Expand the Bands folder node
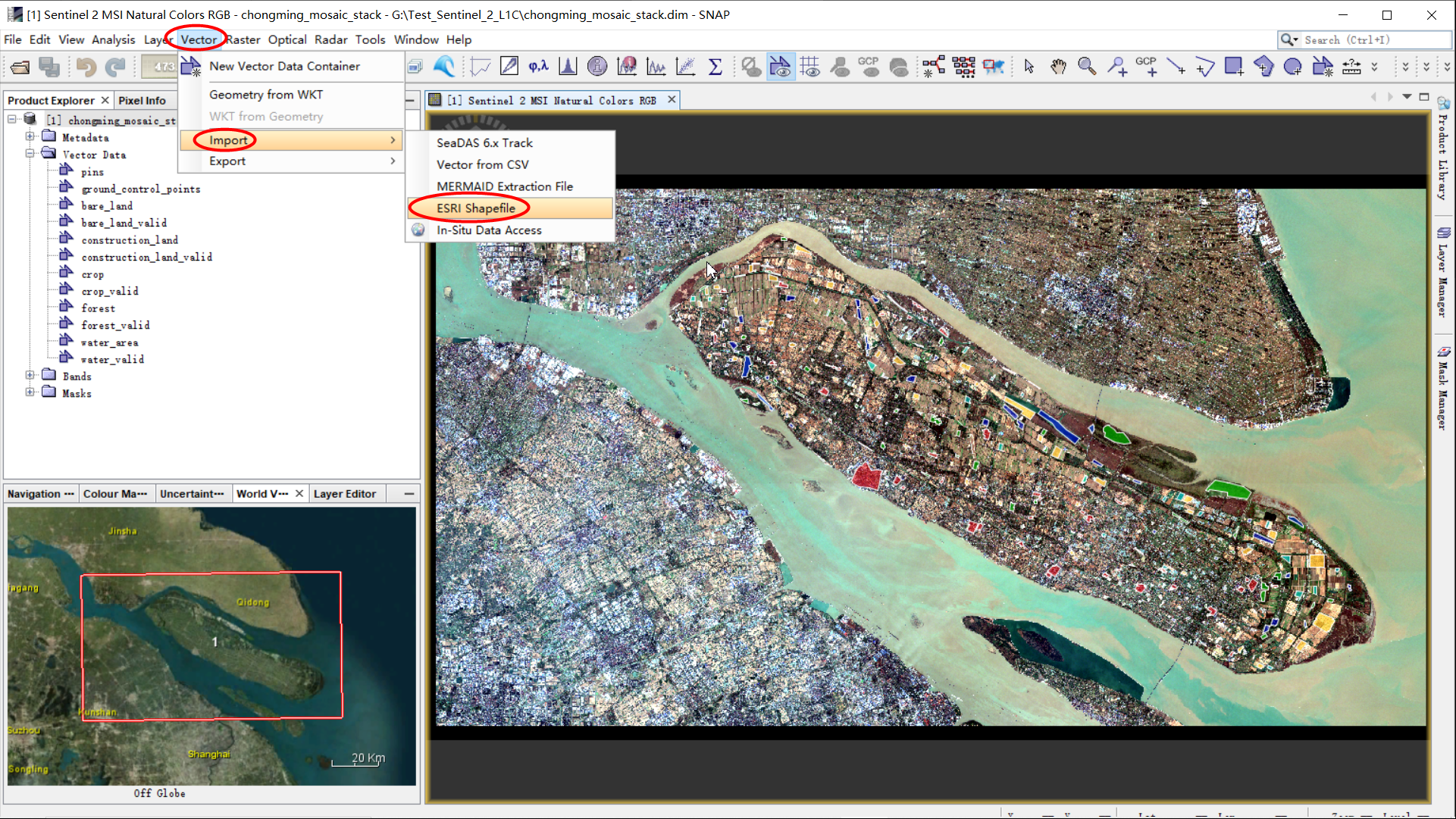The image size is (1456, 819). [x=30, y=376]
